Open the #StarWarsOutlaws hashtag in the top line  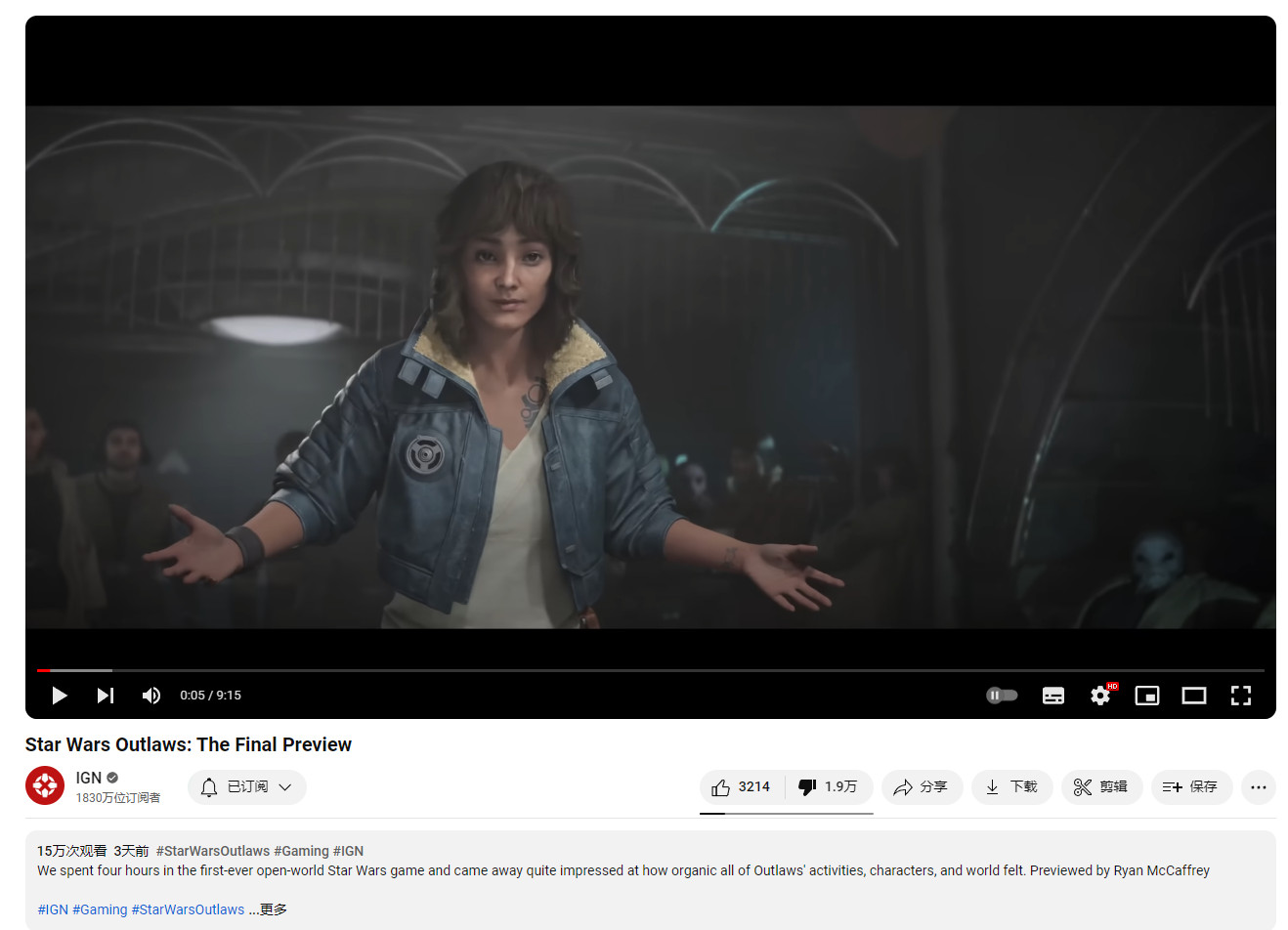point(213,851)
